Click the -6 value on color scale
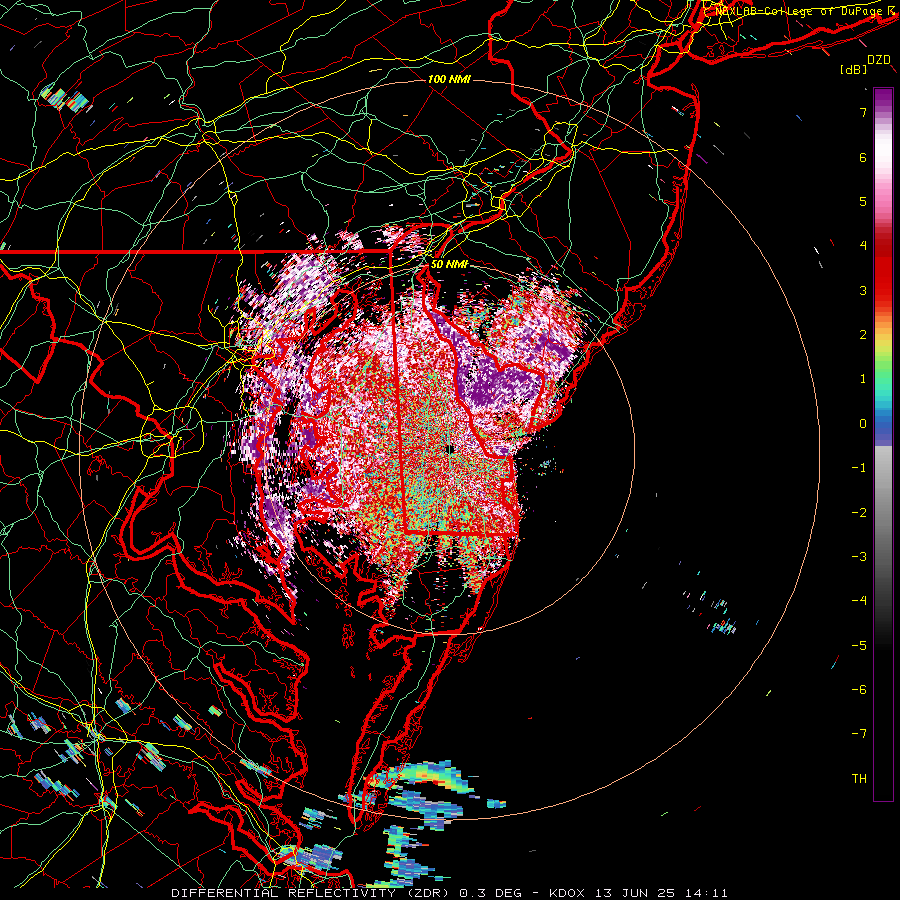900x900 pixels. click(x=859, y=689)
